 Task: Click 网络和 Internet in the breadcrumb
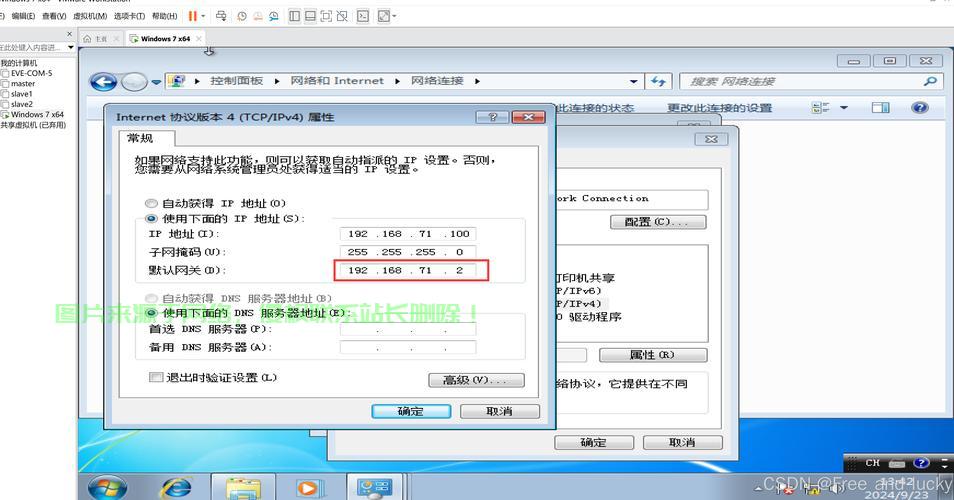coord(337,81)
